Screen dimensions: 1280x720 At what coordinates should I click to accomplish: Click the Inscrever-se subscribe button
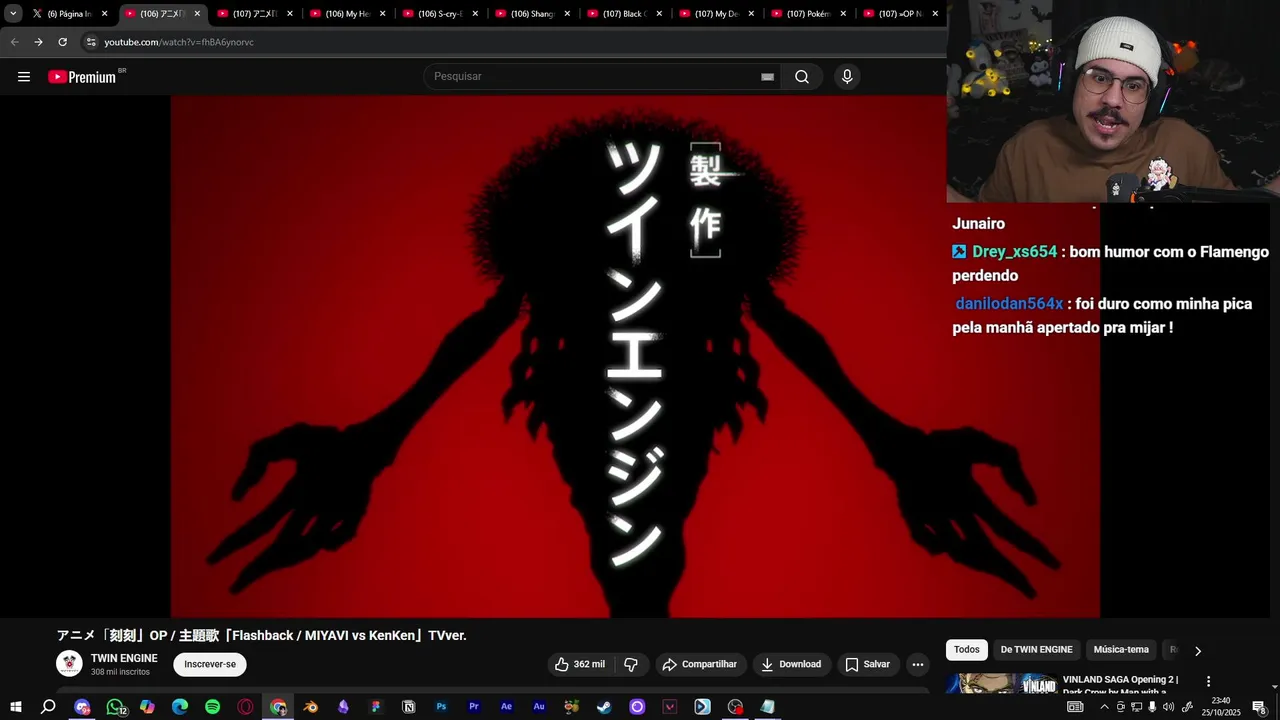210,664
